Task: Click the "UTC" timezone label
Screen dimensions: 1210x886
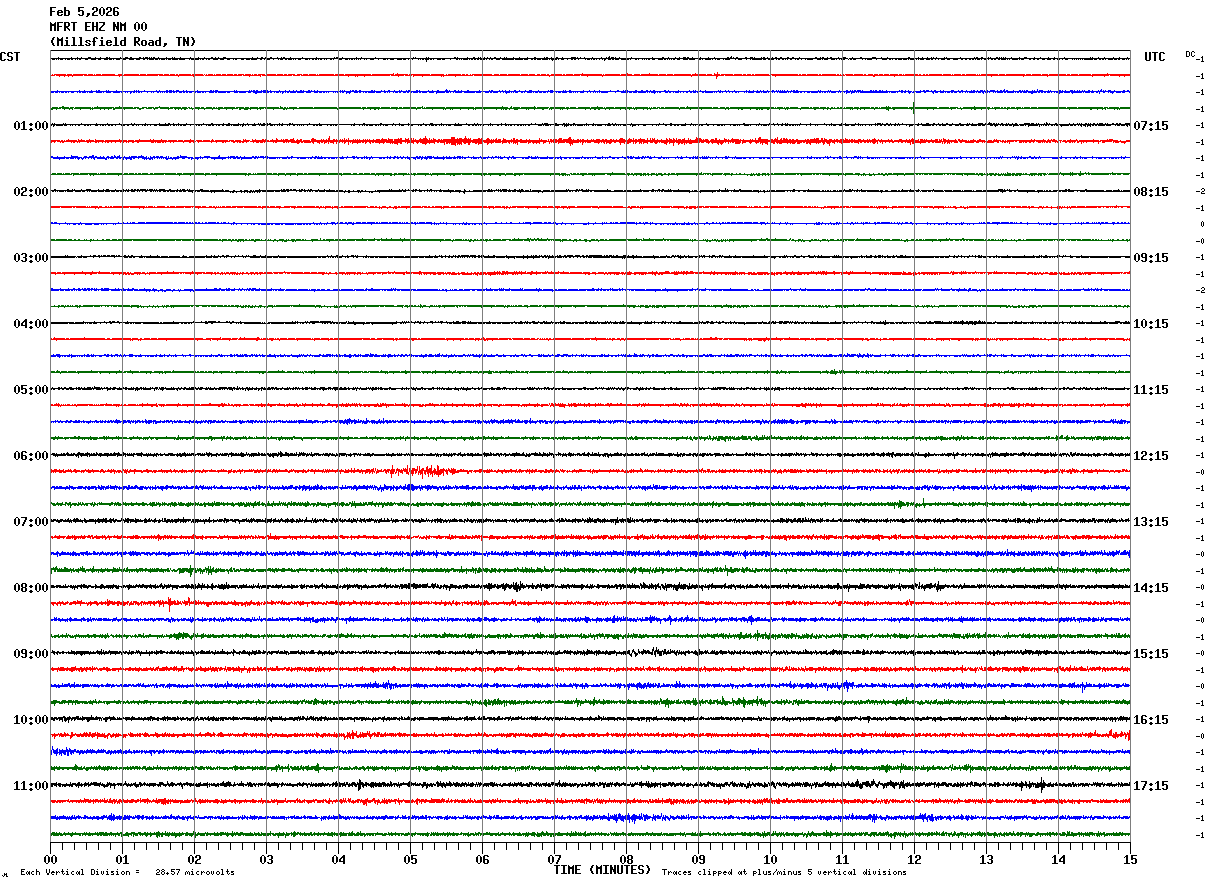Action: pos(1155,57)
